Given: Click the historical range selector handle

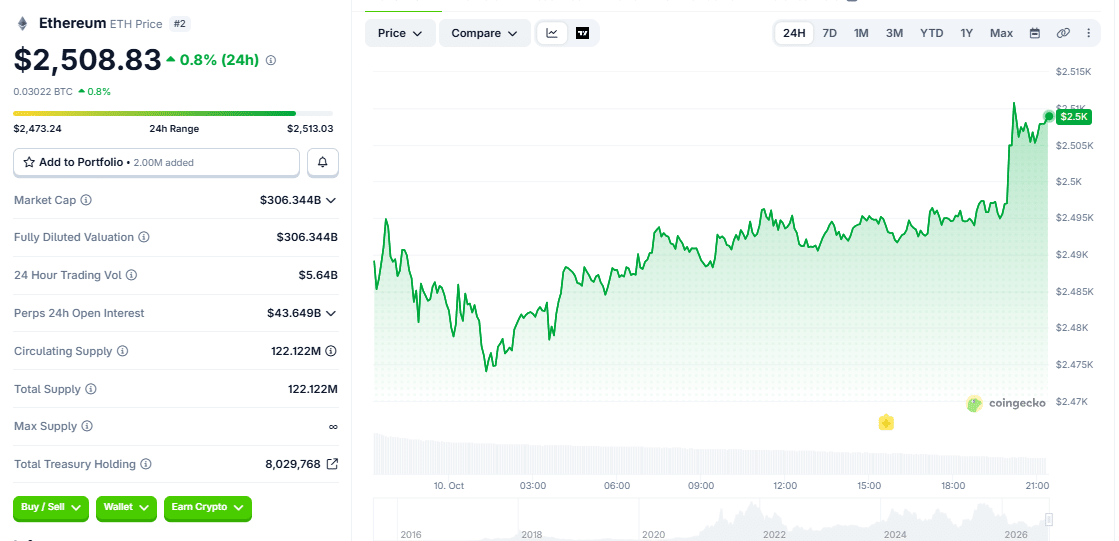Looking at the screenshot, I should click(x=1049, y=519).
